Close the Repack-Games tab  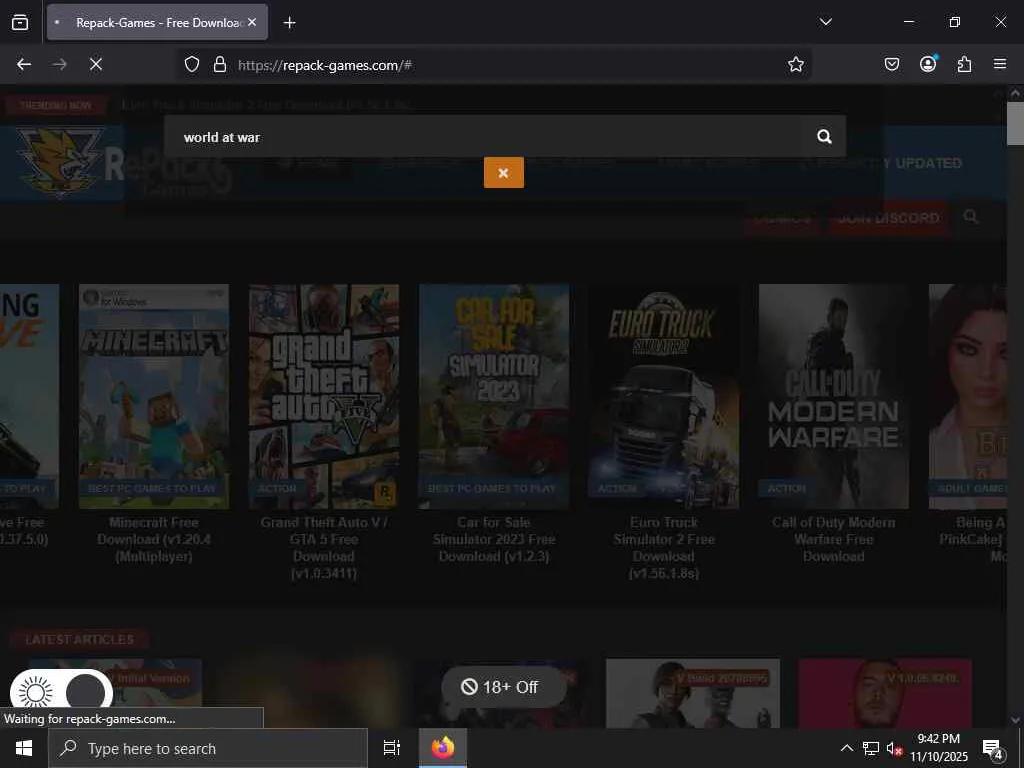(x=252, y=22)
